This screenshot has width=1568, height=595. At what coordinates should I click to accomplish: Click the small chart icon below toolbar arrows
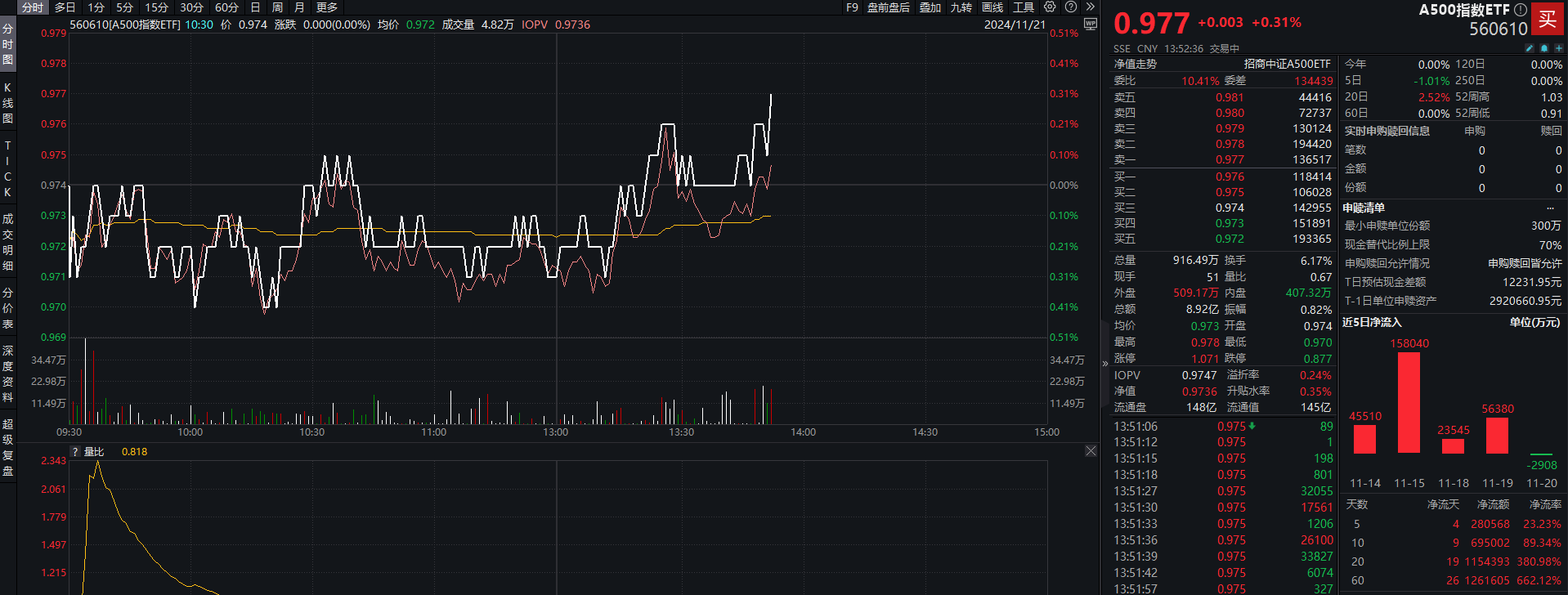(x=1090, y=25)
